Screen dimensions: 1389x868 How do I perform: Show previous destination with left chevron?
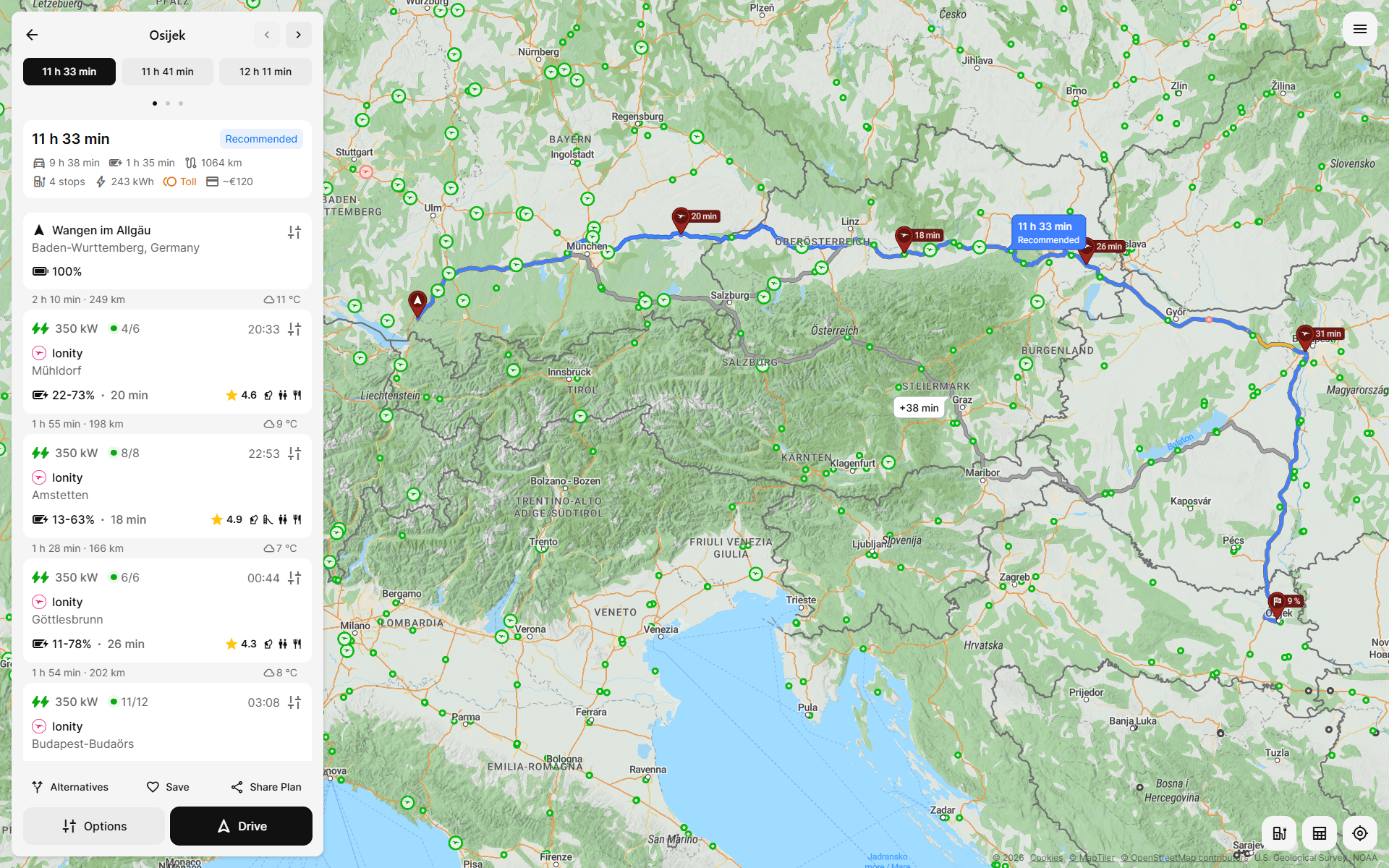[267, 35]
